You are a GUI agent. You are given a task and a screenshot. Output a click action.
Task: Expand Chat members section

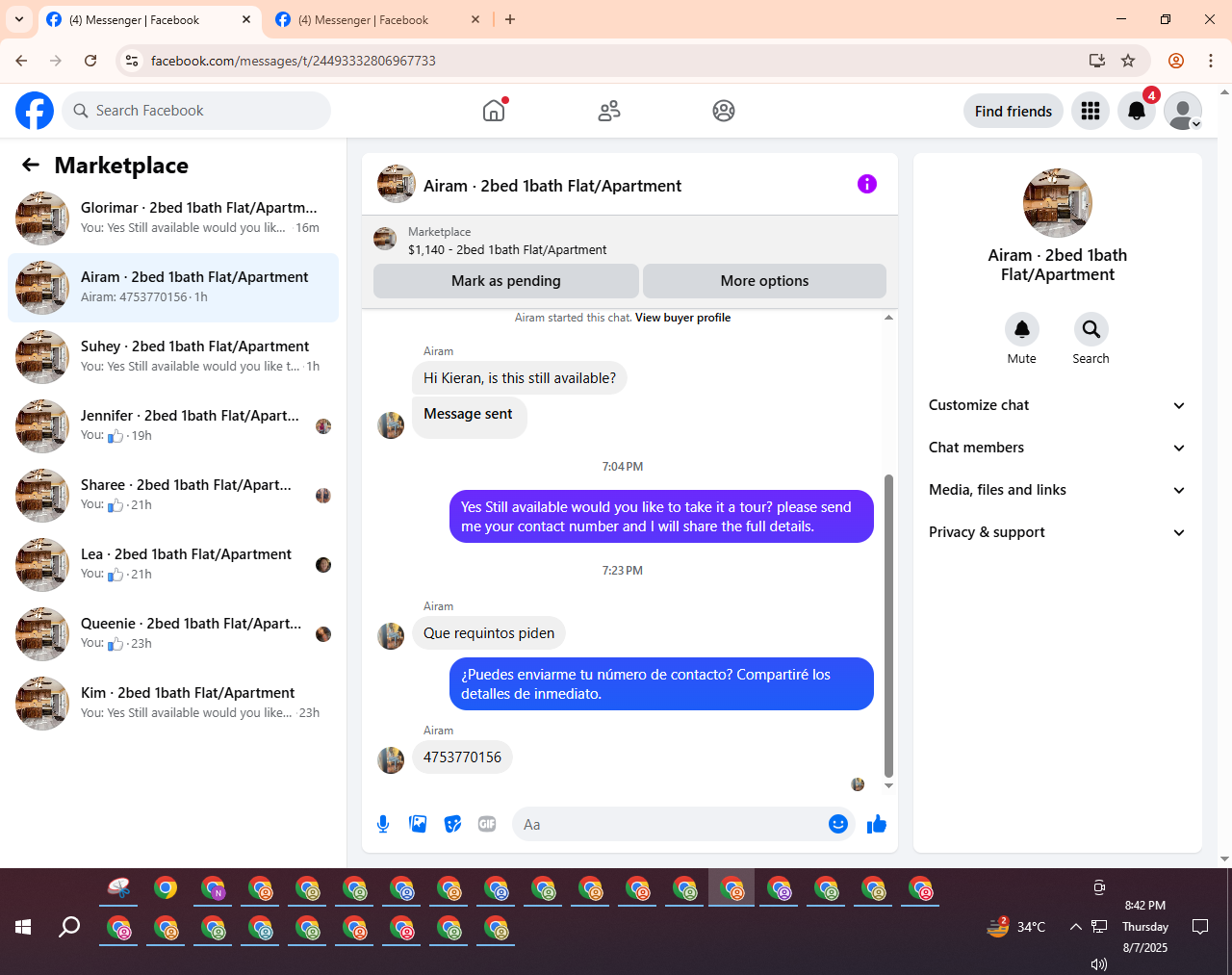tap(1058, 448)
